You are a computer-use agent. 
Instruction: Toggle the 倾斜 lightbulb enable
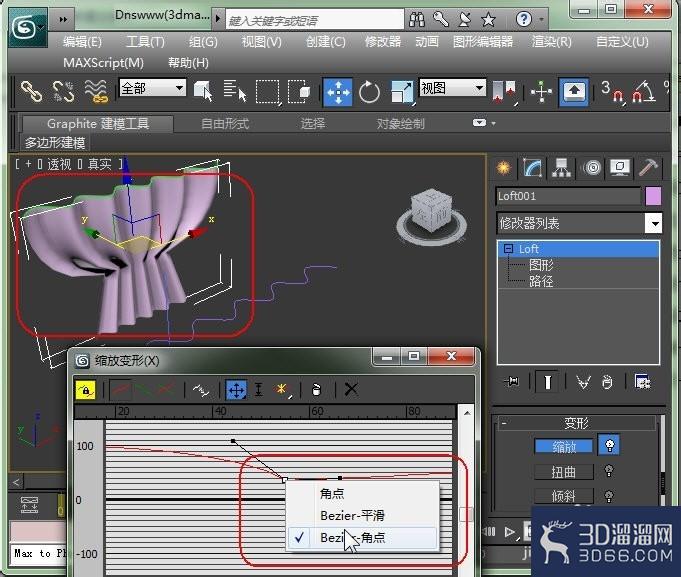(609, 495)
